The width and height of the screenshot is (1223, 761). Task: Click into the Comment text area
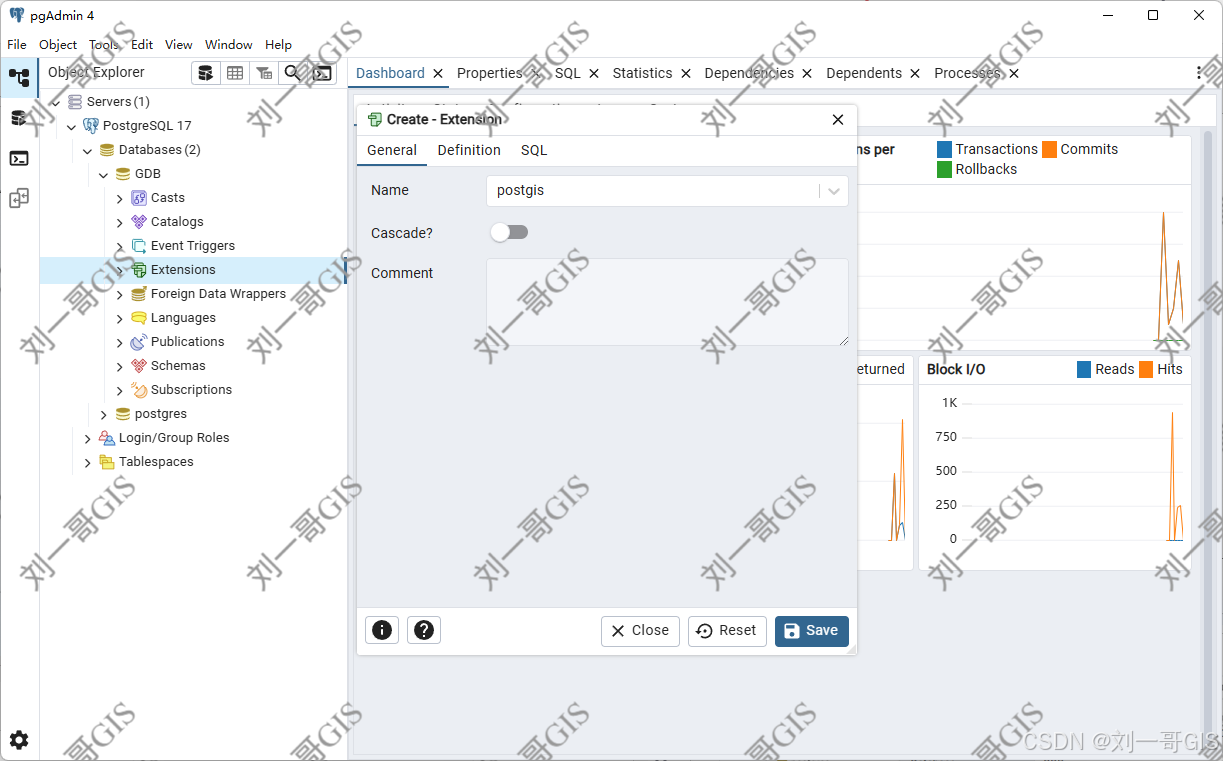[x=667, y=302]
